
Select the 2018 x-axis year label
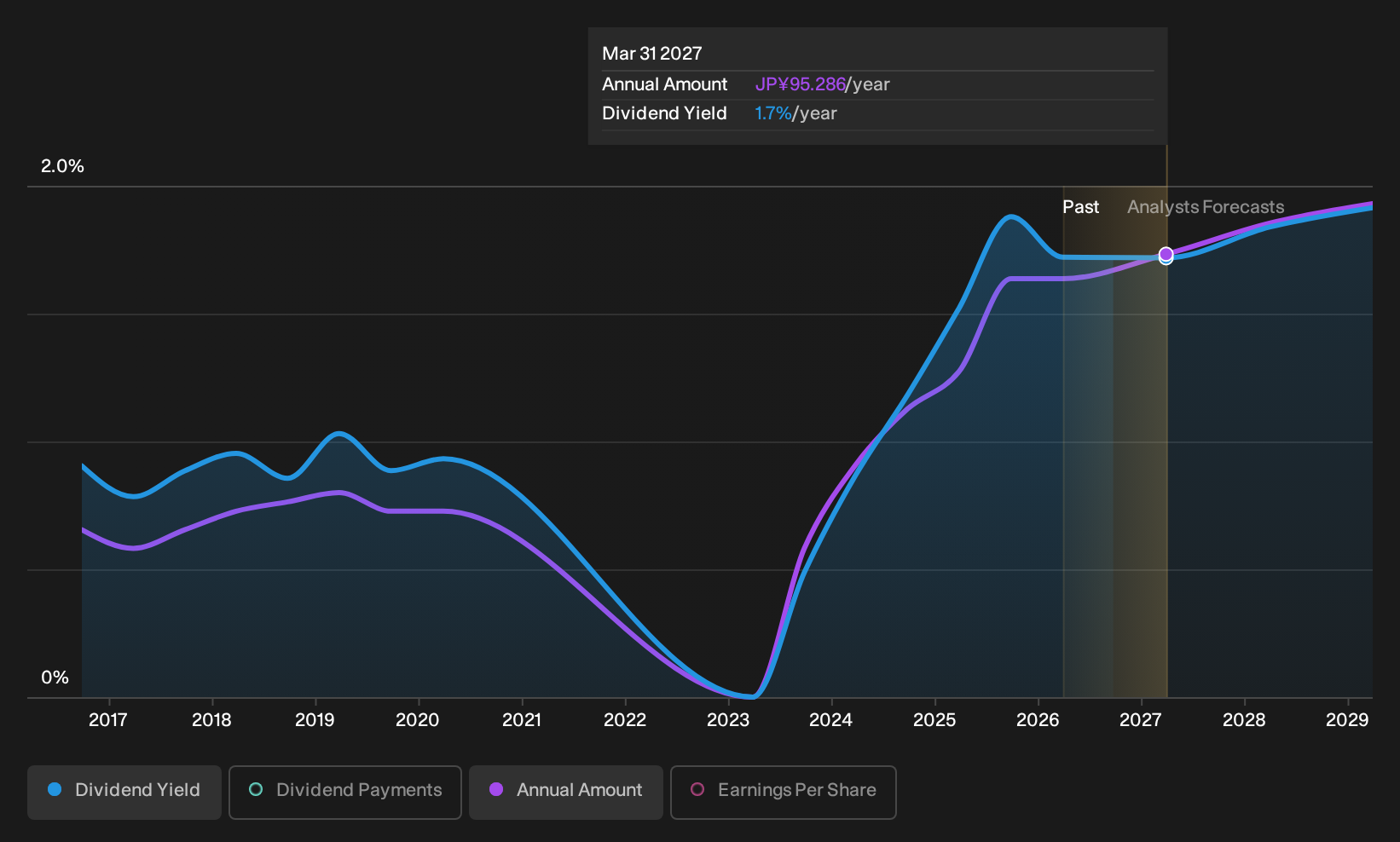(211, 720)
